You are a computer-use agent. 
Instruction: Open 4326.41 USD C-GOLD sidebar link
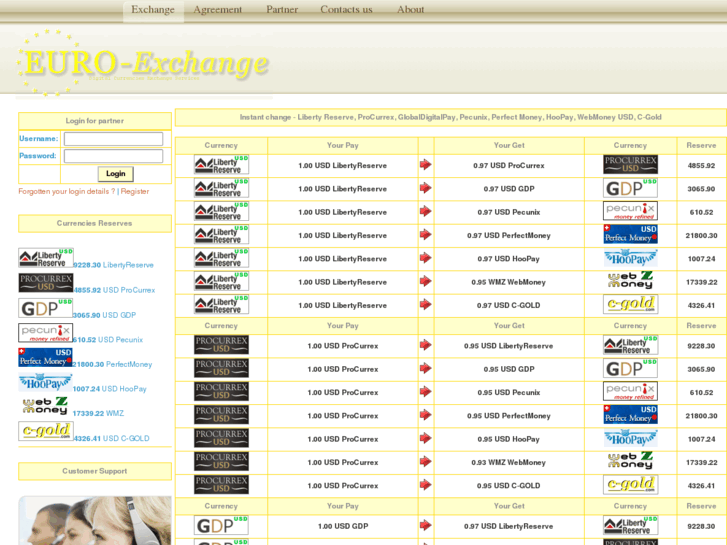[x=111, y=438]
